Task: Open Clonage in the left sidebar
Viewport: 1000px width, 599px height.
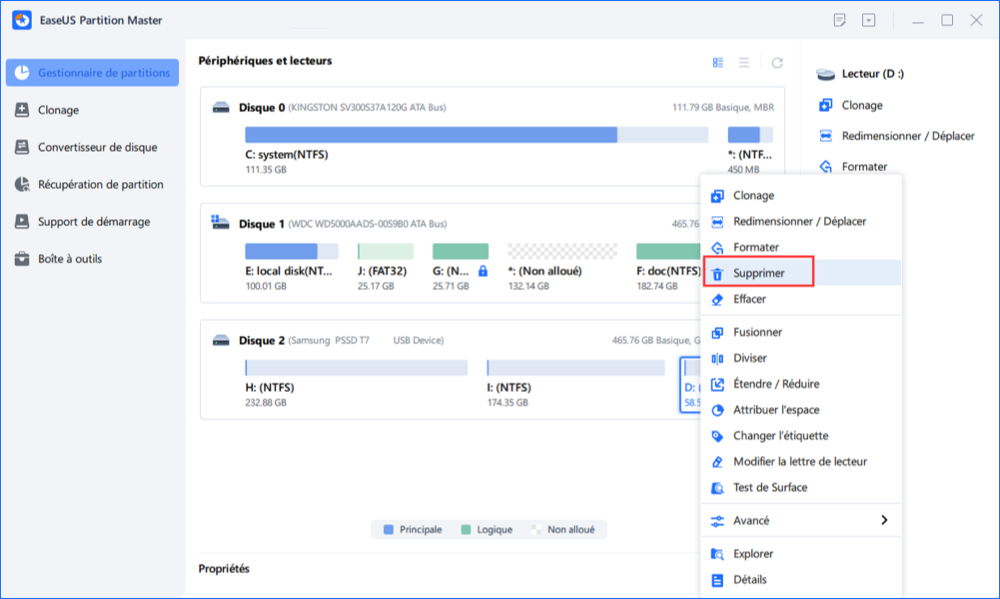Action: click(58, 110)
